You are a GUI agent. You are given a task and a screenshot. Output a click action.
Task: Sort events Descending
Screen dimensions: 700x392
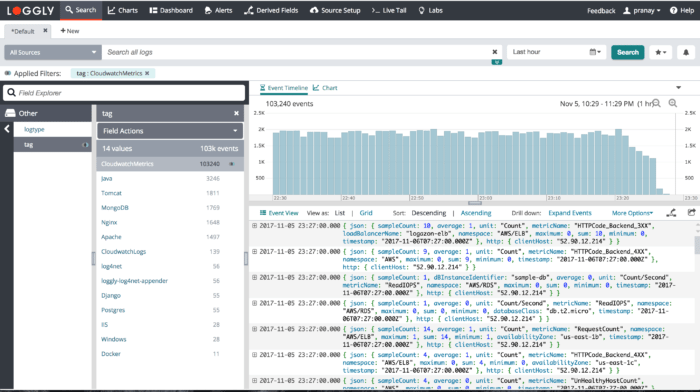coord(429,213)
